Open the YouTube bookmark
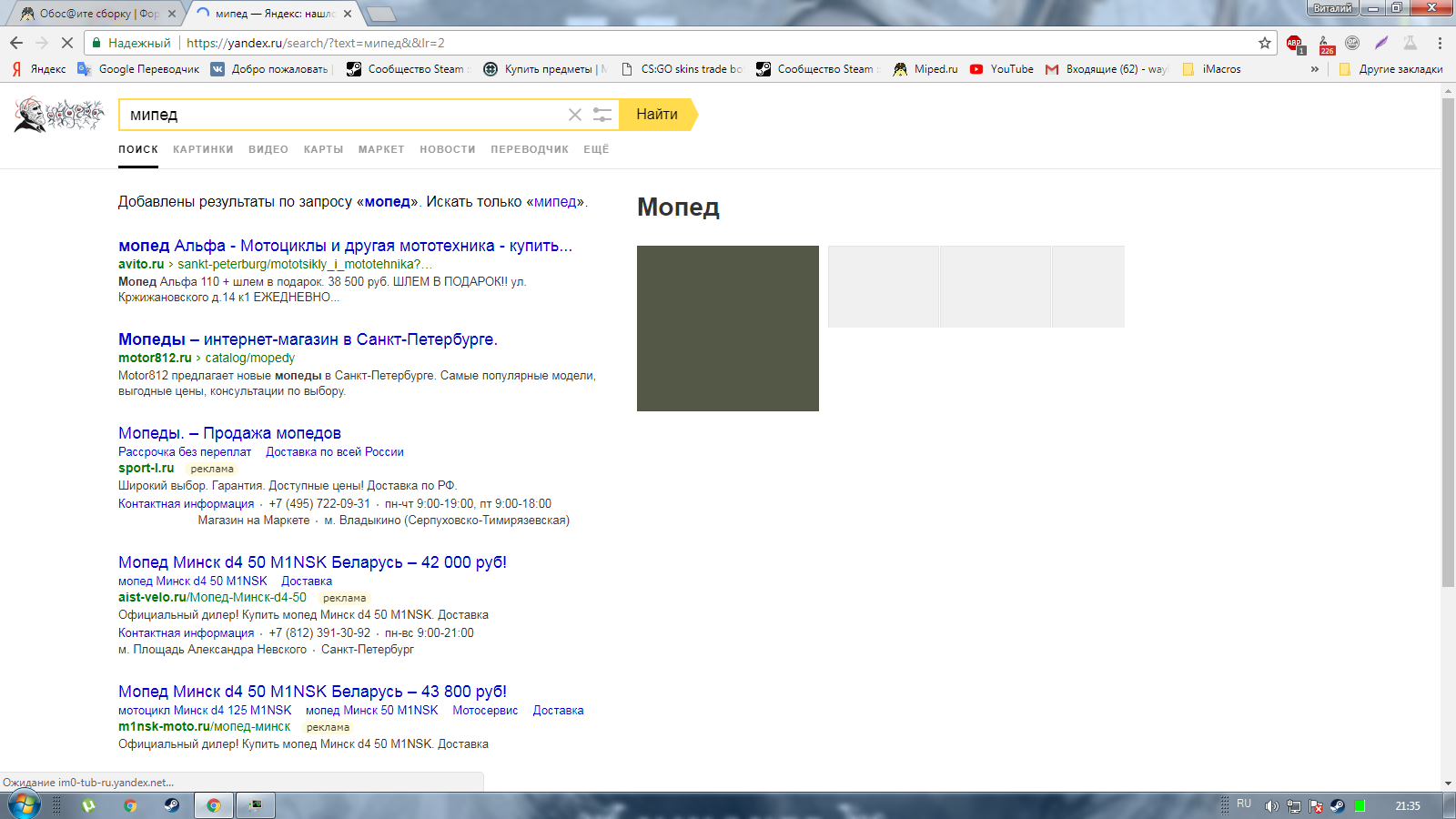The height and width of the screenshot is (819, 1456). (x=1002, y=69)
